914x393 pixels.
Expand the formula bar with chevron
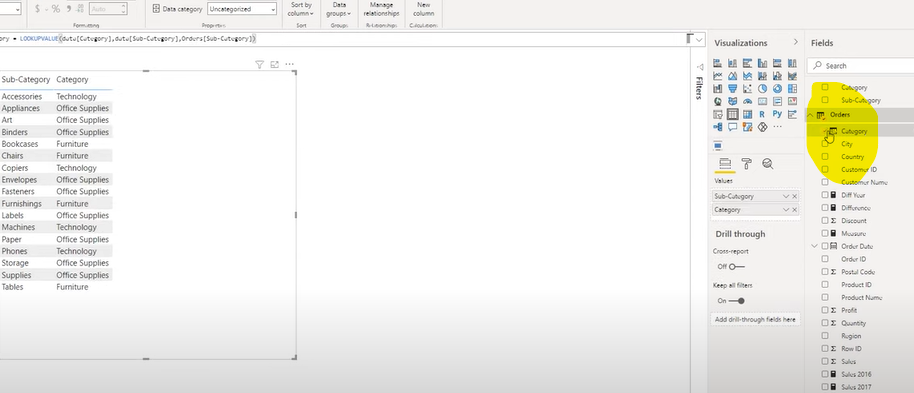[x=699, y=40]
